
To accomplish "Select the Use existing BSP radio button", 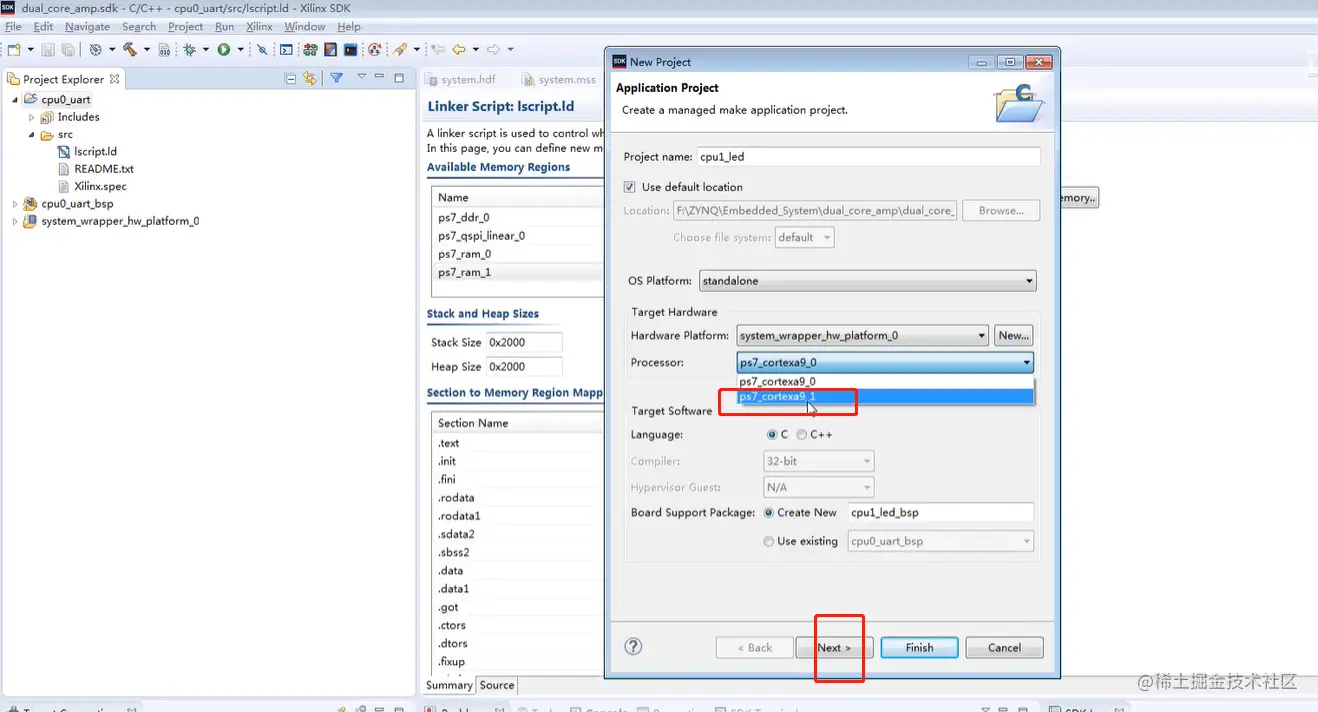I will [769, 541].
